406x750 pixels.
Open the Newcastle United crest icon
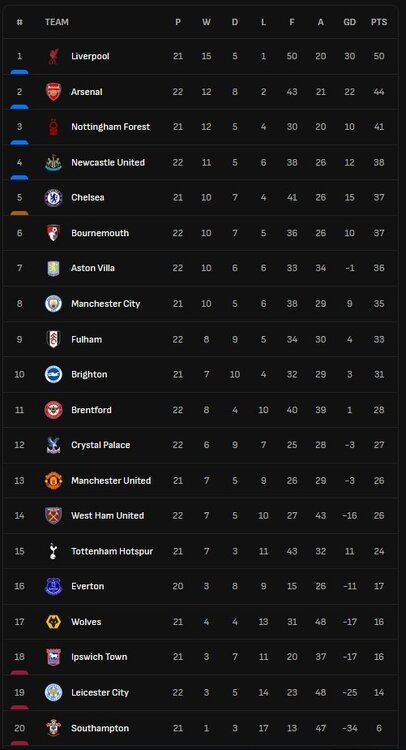(x=53, y=163)
